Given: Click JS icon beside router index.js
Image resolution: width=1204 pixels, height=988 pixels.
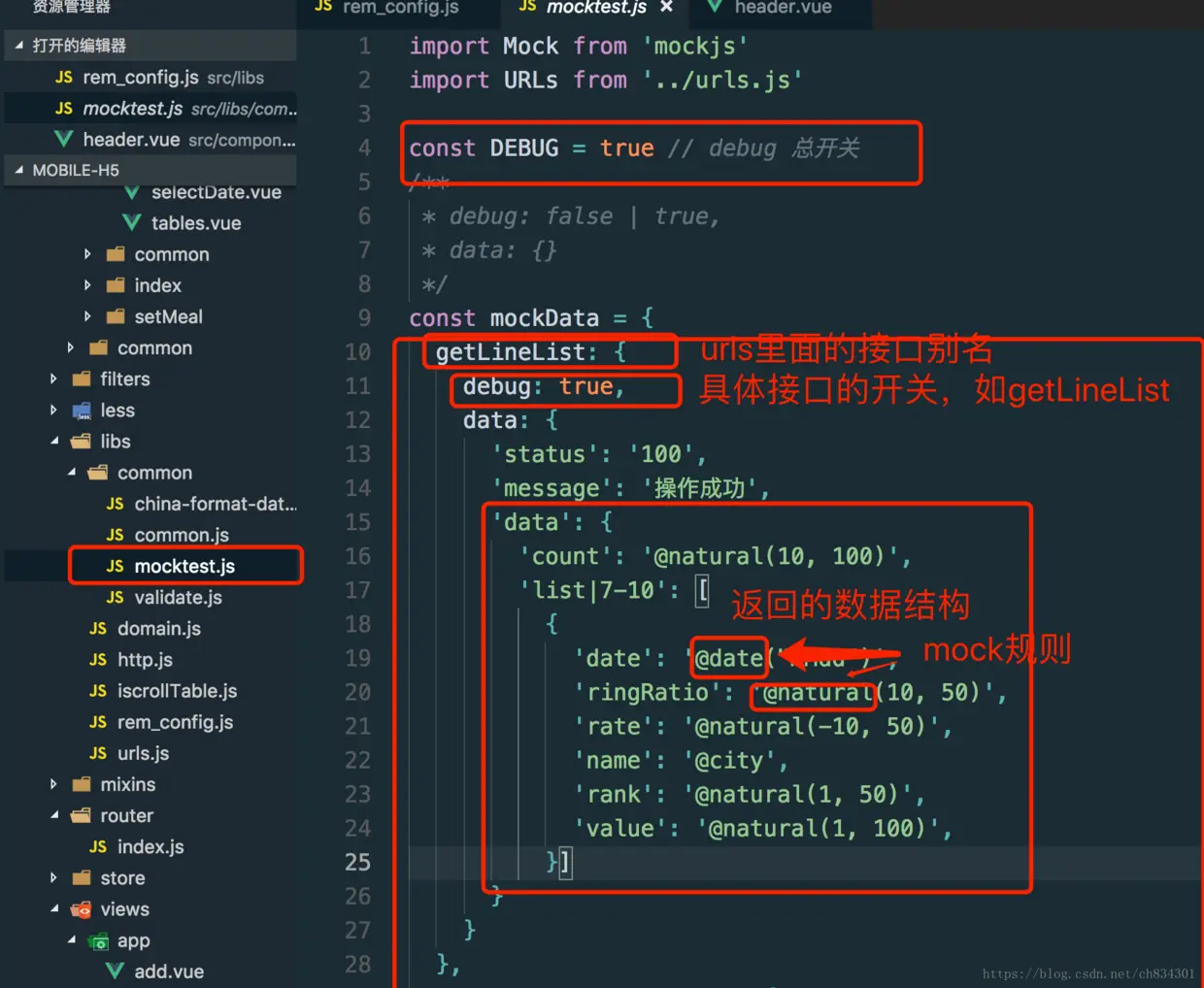Looking at the screenshot, I should click(x=98, y=846).
